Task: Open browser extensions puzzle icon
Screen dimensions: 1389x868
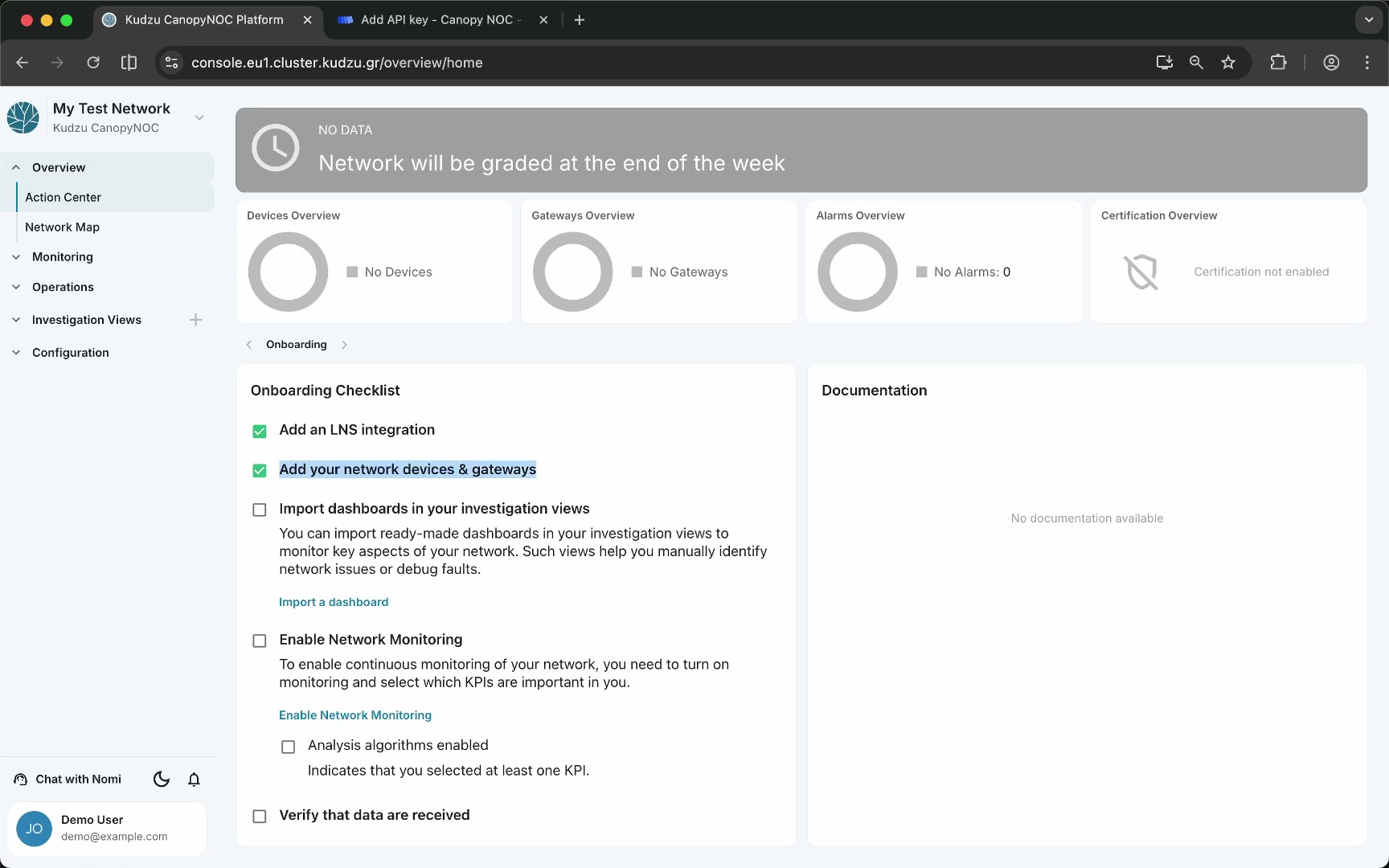Action: tap(1278, 63)
